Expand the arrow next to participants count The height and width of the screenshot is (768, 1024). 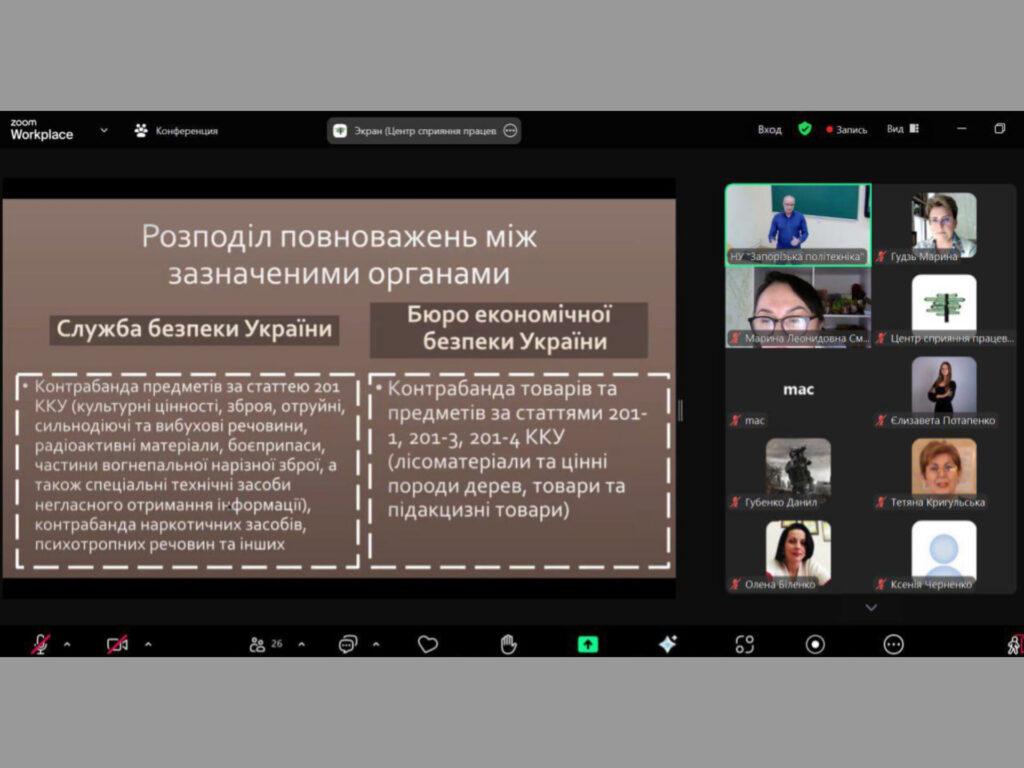[x=301, y=644]
